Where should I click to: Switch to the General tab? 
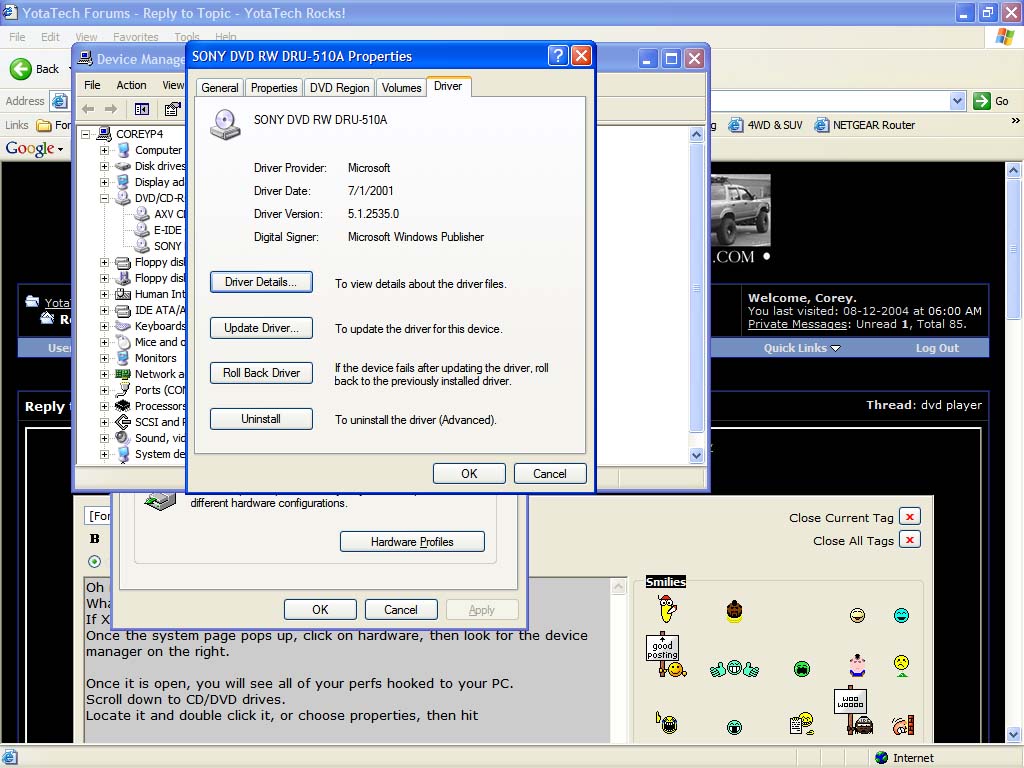point(219,88)
